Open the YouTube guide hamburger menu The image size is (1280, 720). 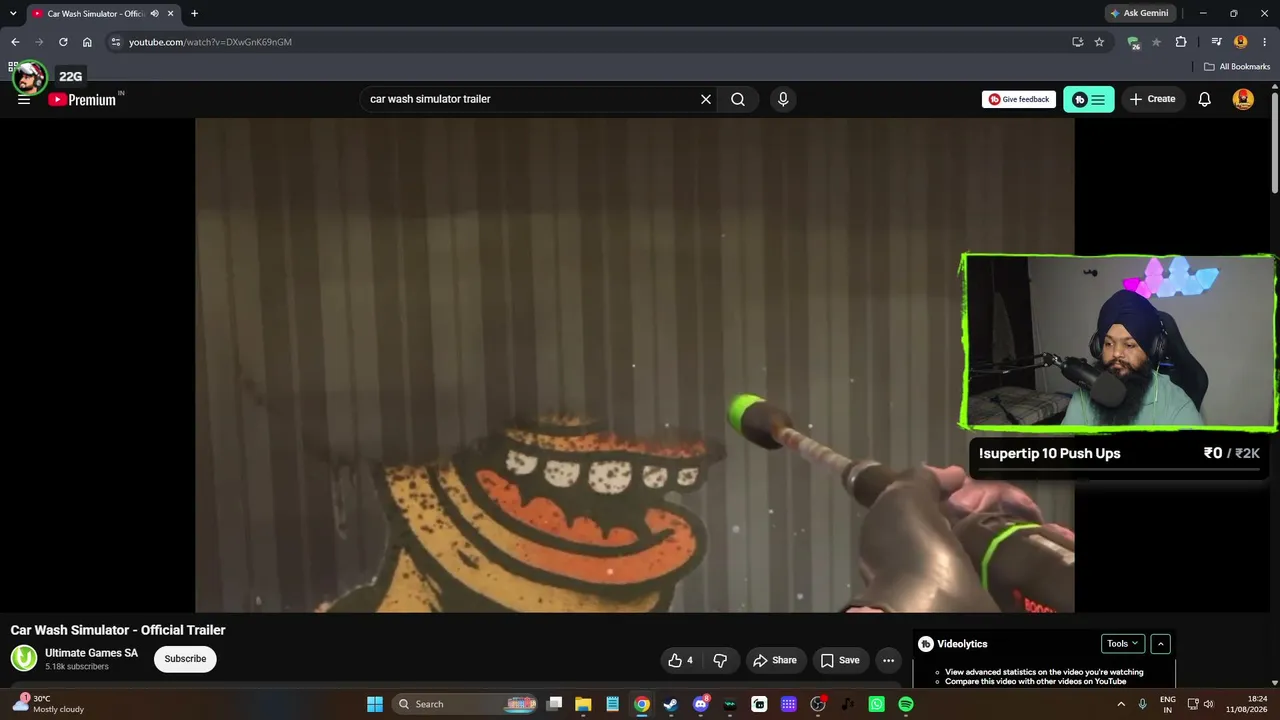tap(24, 100)
